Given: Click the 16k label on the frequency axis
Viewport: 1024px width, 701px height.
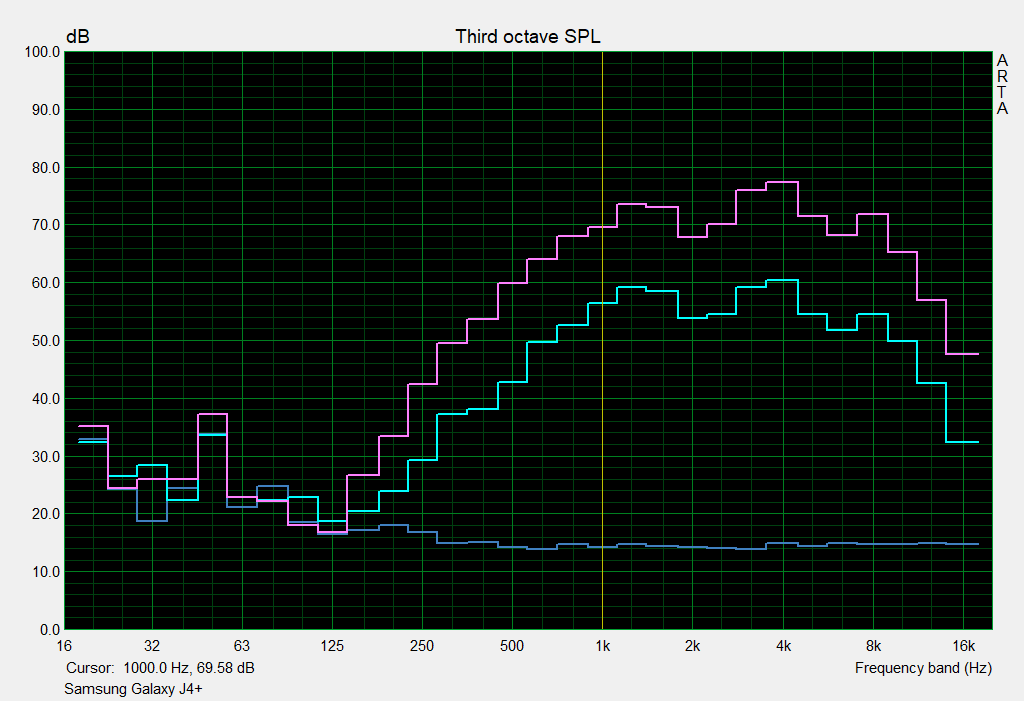Looking at the screenshot, I should pos(963,645).
